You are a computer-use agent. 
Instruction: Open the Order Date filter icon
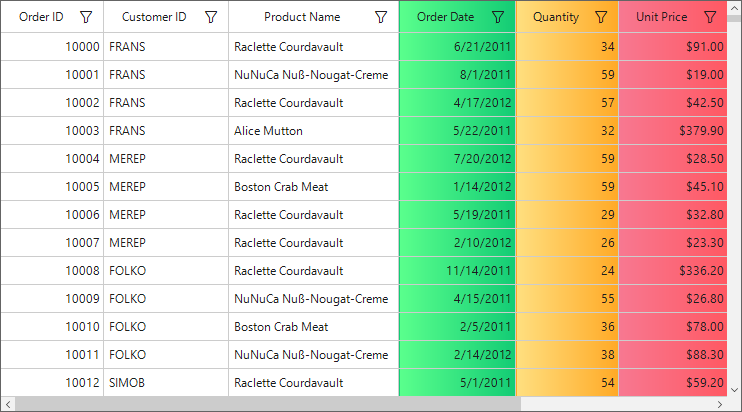pyautogui.click(x=497, y=17)
